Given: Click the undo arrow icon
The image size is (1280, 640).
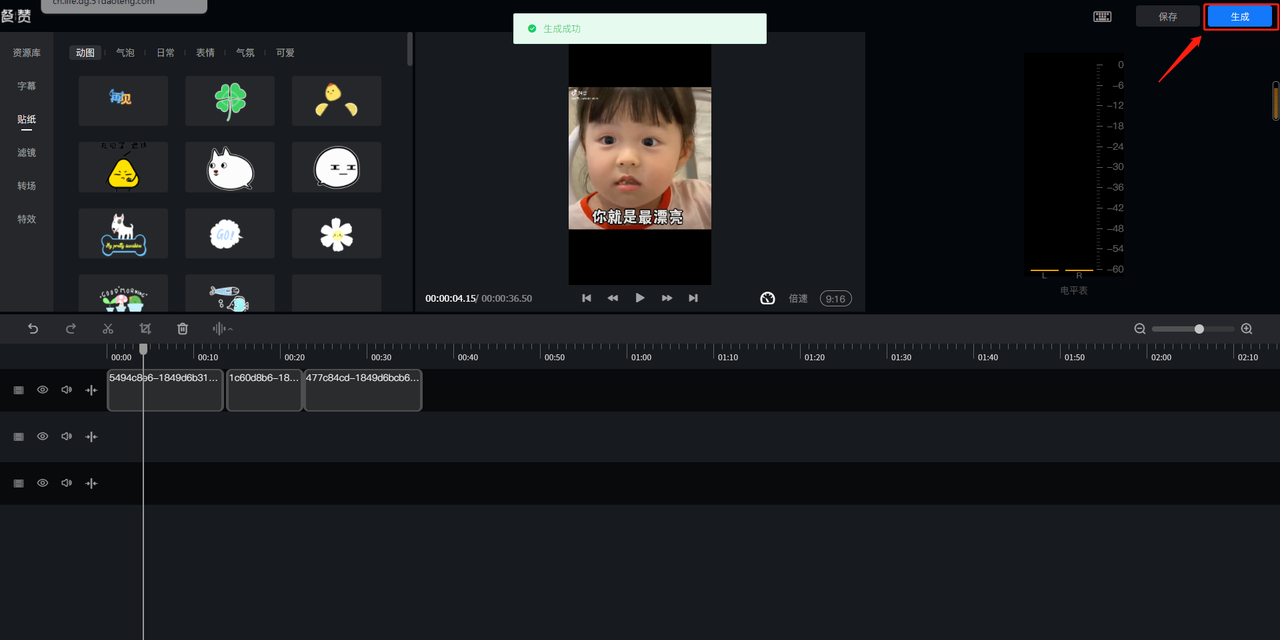Looking at the screenshot, I should tap(33, 329).
